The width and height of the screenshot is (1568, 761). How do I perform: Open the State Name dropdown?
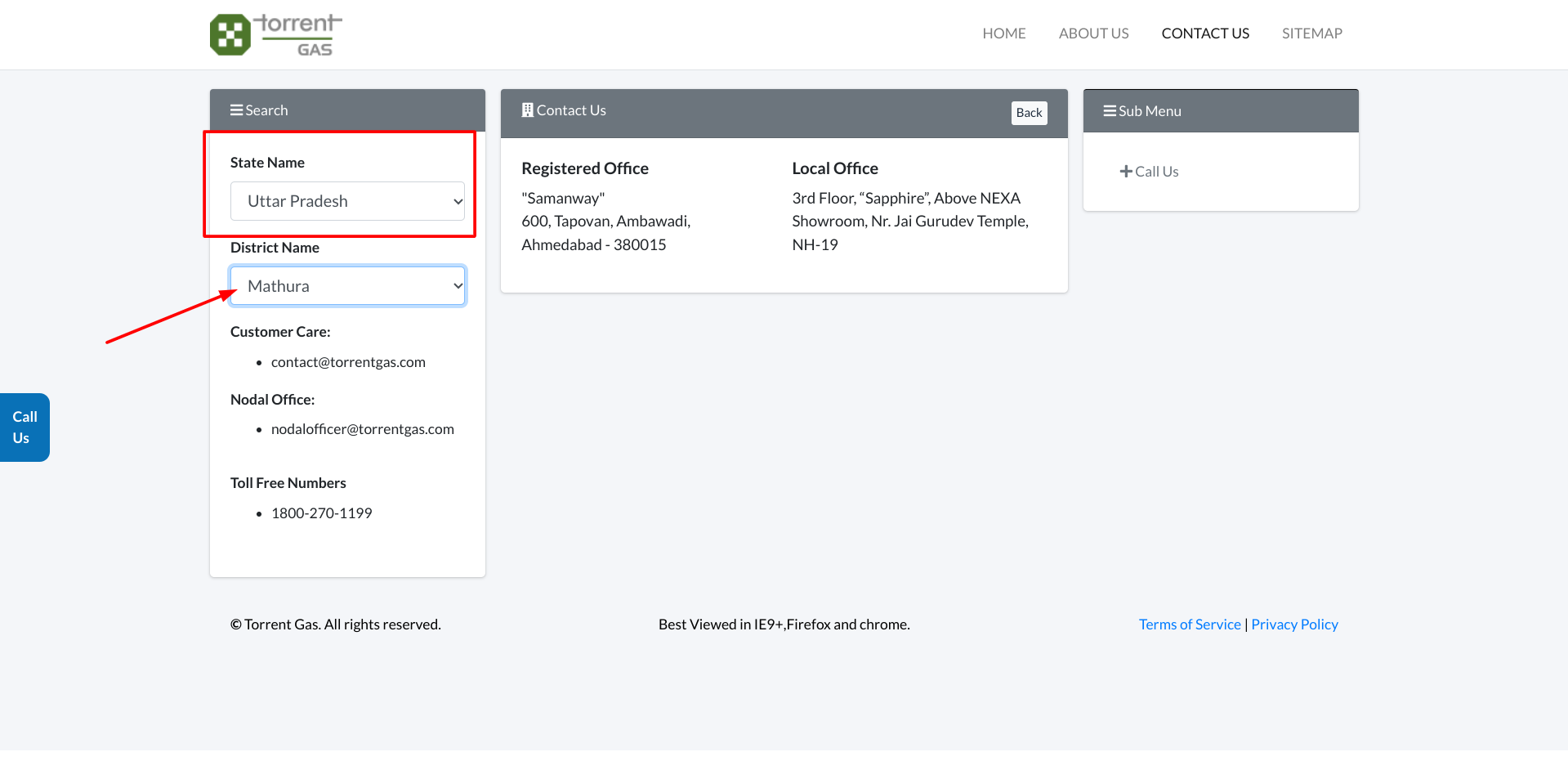(347, 201)
